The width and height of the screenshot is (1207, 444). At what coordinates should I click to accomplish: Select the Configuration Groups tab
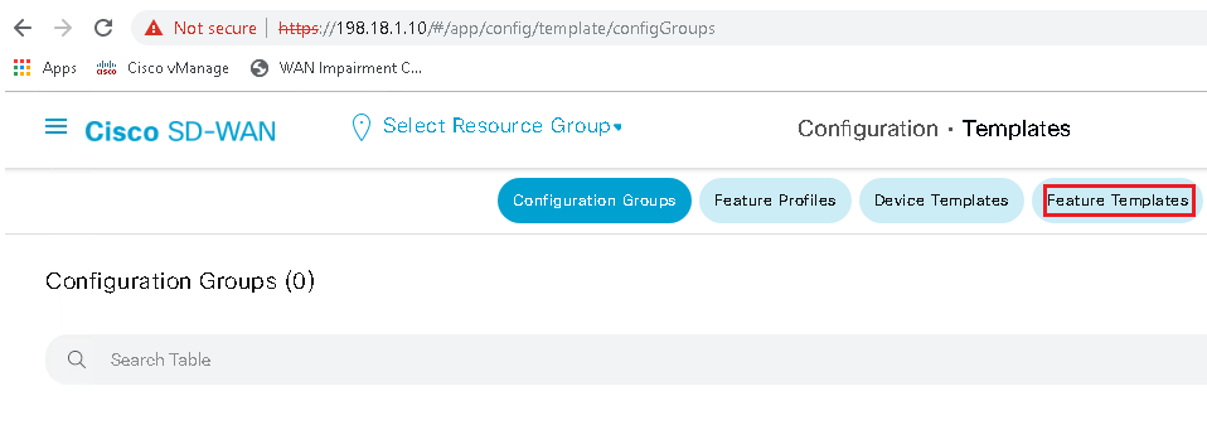pyautogui.click(x=594, y=200)
